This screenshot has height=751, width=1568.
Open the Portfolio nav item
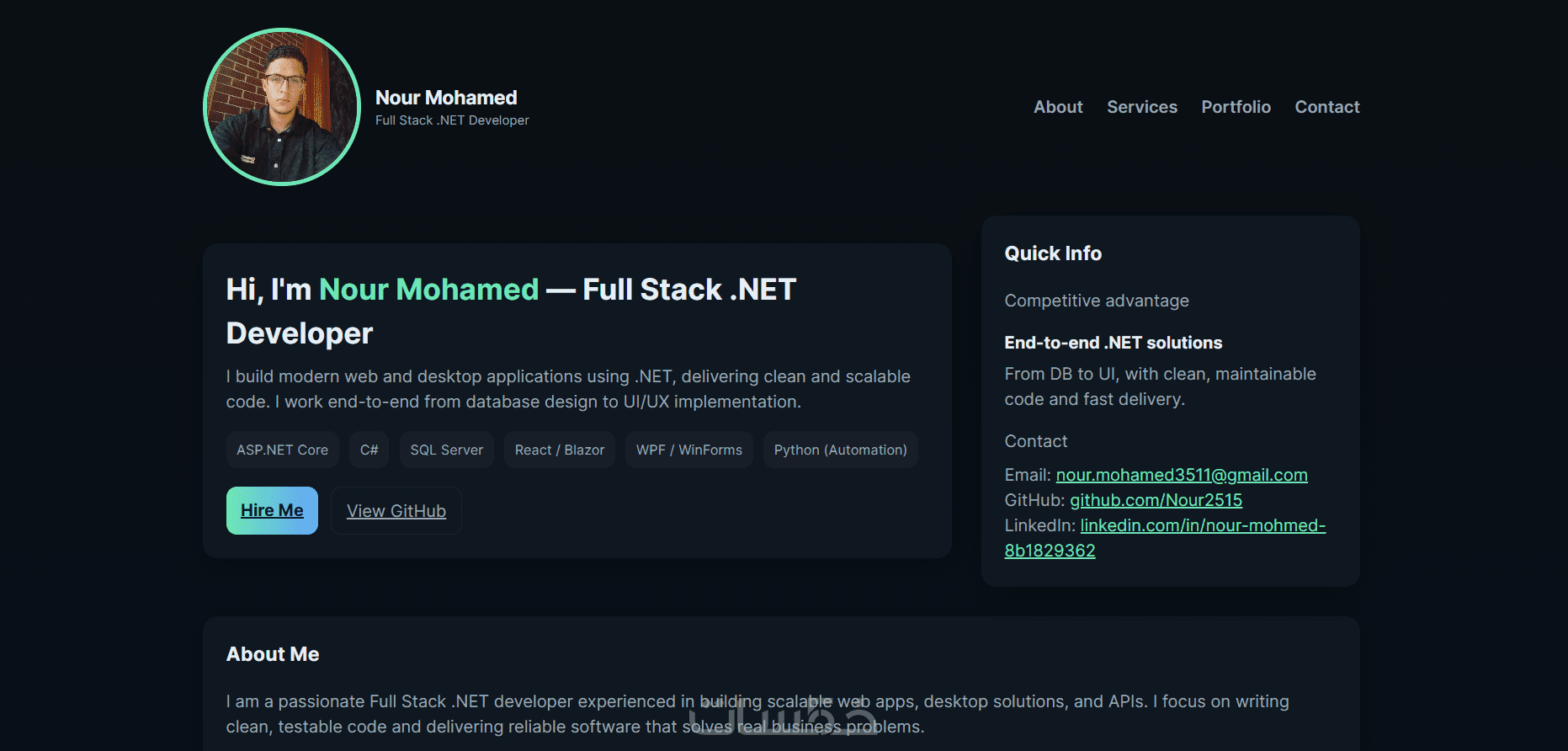point(1236,107)
